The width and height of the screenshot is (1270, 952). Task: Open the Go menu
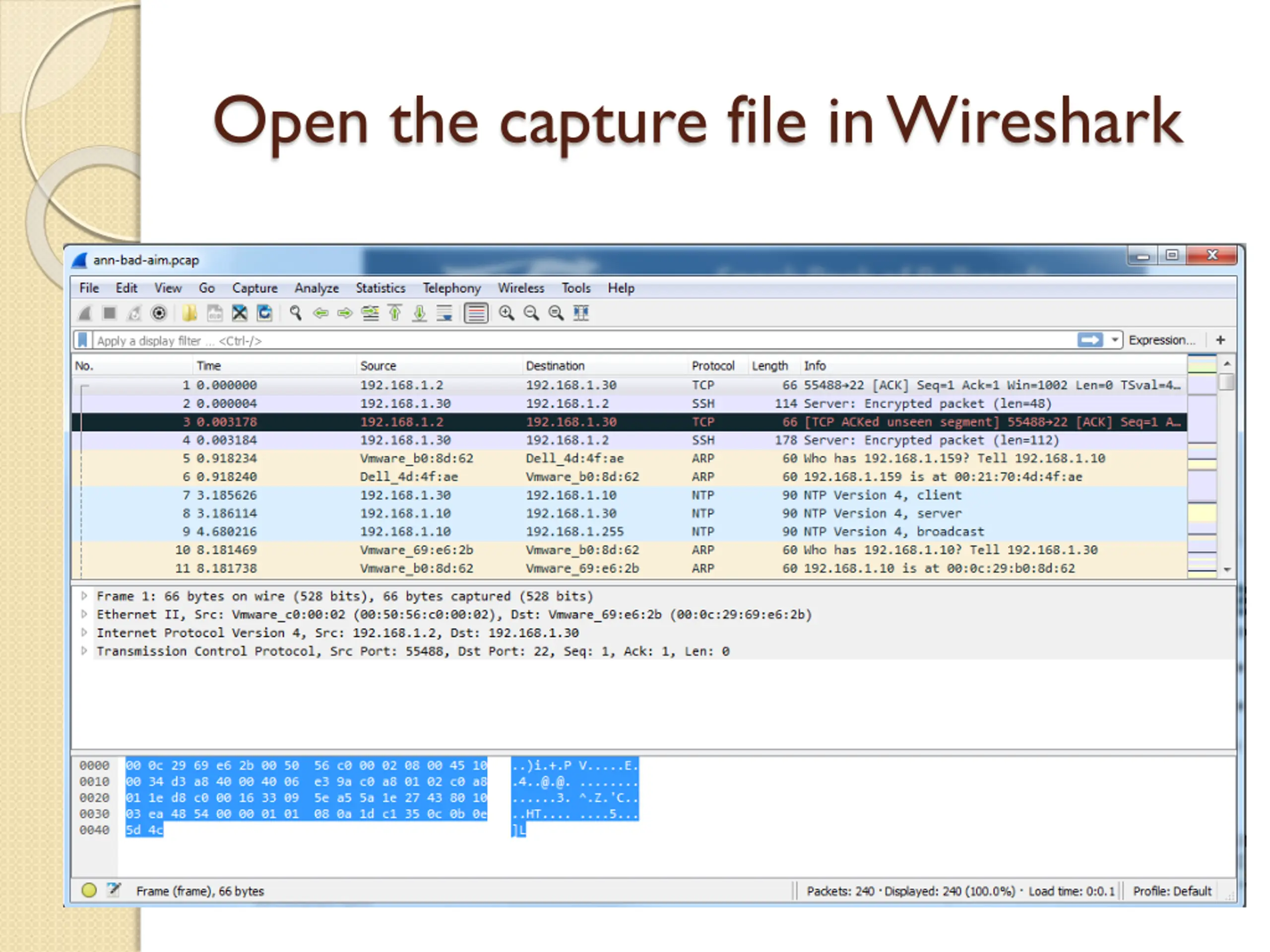click(207, 288)
